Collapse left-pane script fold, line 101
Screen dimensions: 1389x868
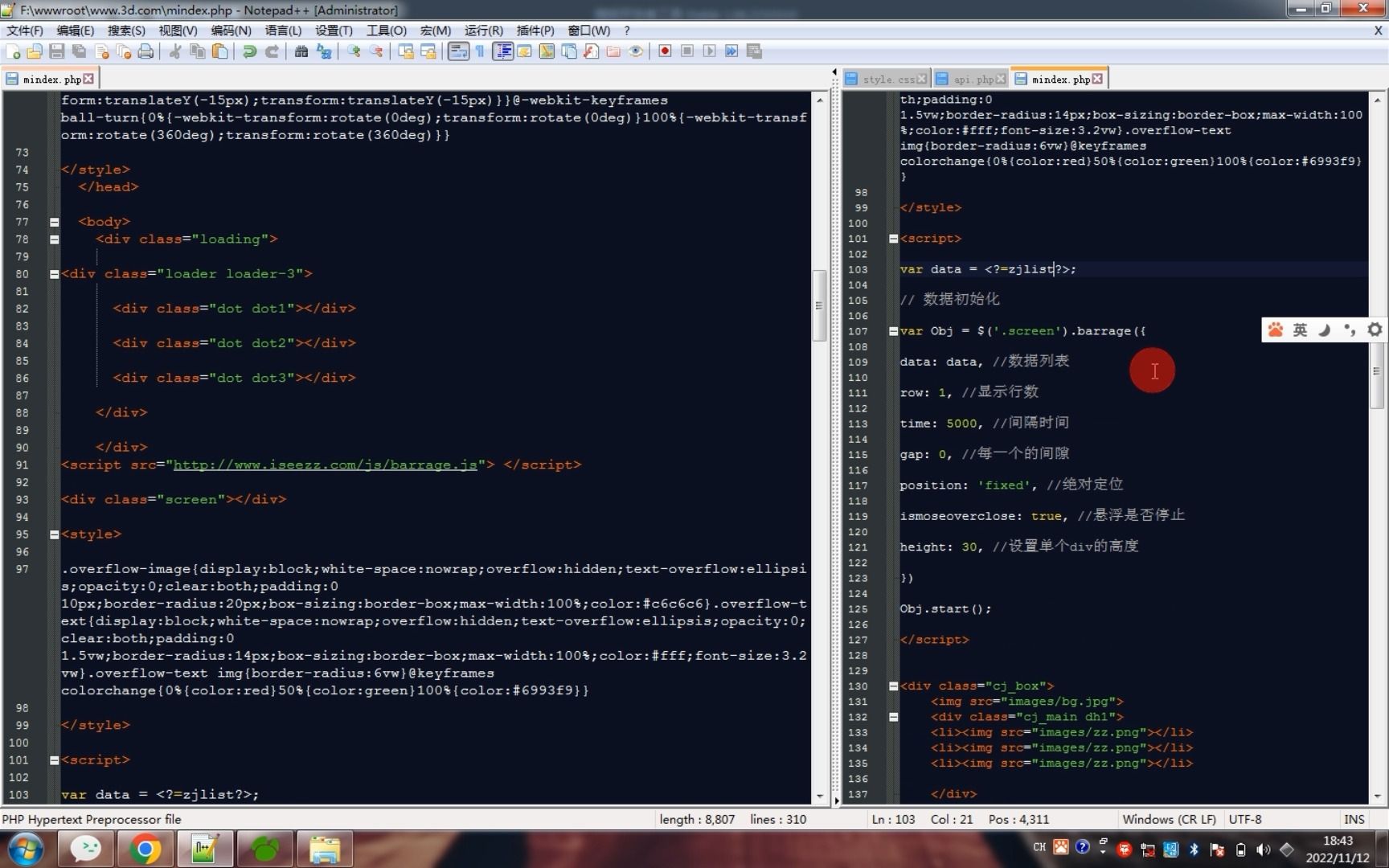55,760
